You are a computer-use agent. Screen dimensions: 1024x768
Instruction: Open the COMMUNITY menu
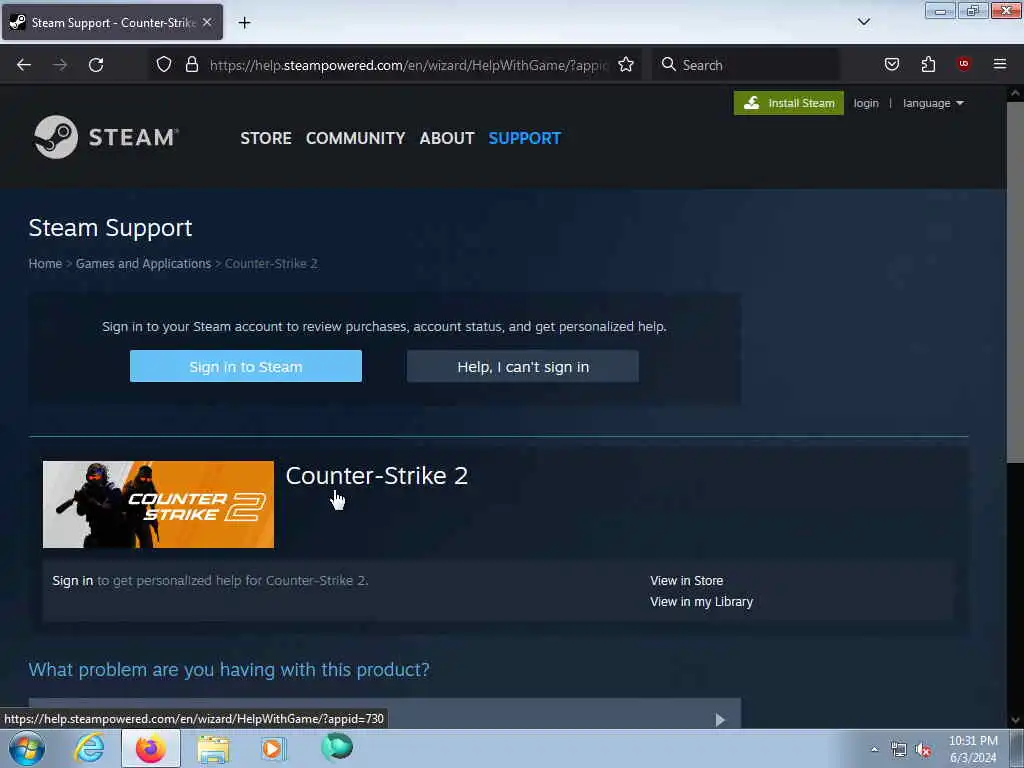tap(355, 138)
